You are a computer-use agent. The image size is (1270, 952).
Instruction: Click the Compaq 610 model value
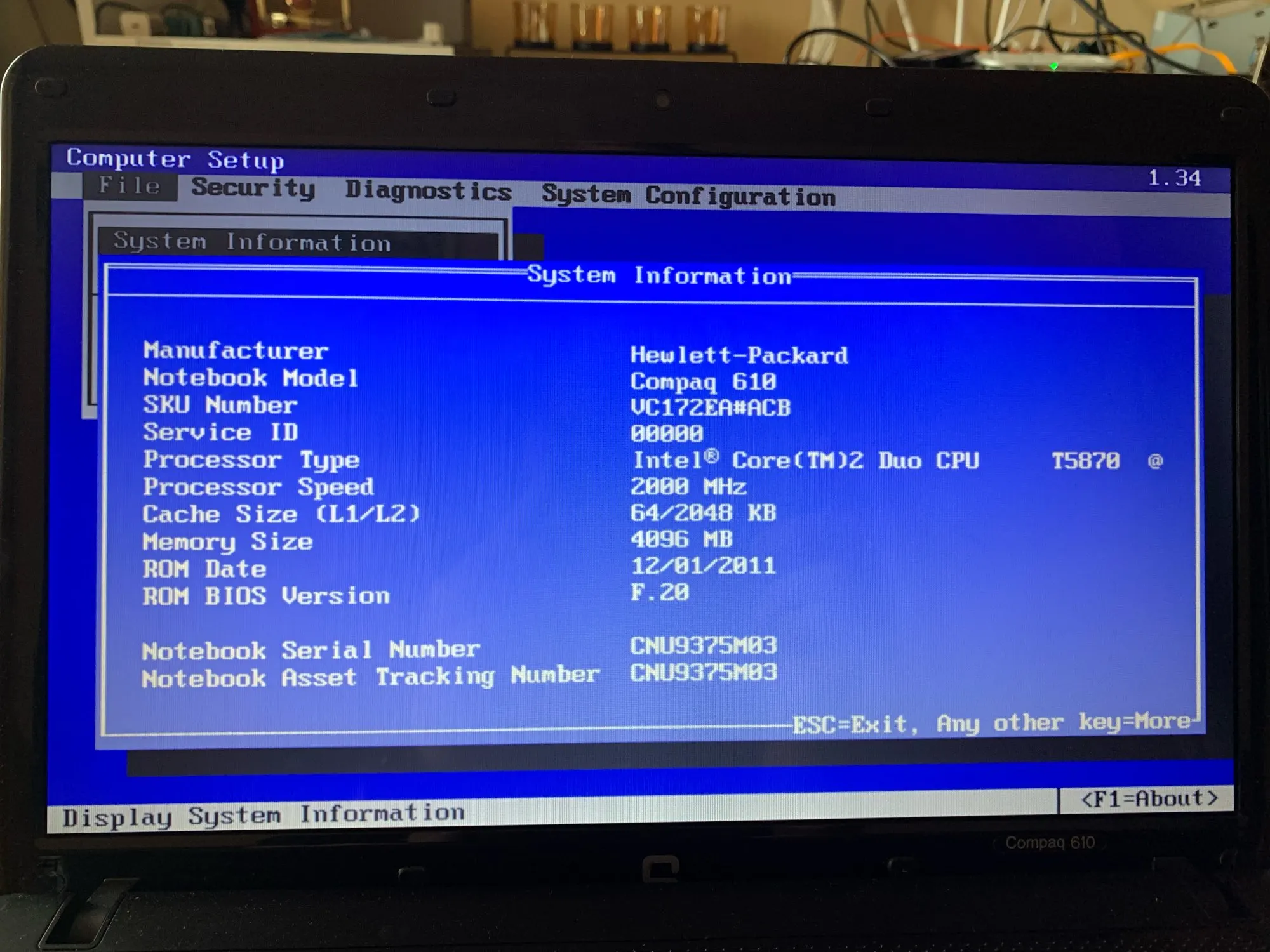pos(703,382)
